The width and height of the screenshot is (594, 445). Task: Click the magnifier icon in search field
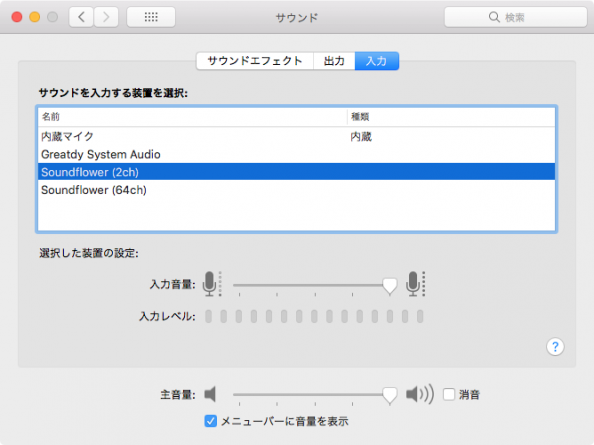[494, 17]
